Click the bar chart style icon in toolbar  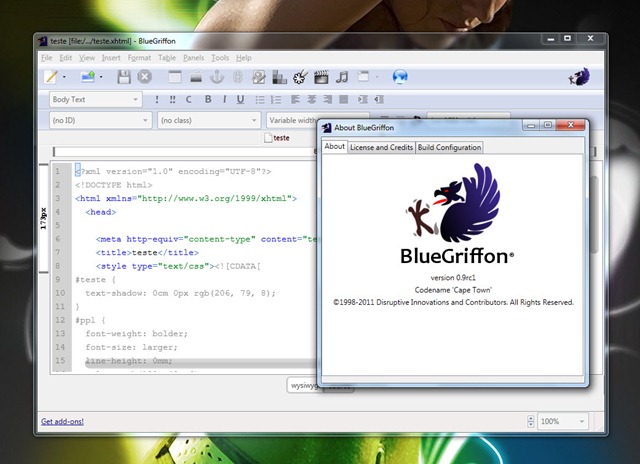click(280, 77)
